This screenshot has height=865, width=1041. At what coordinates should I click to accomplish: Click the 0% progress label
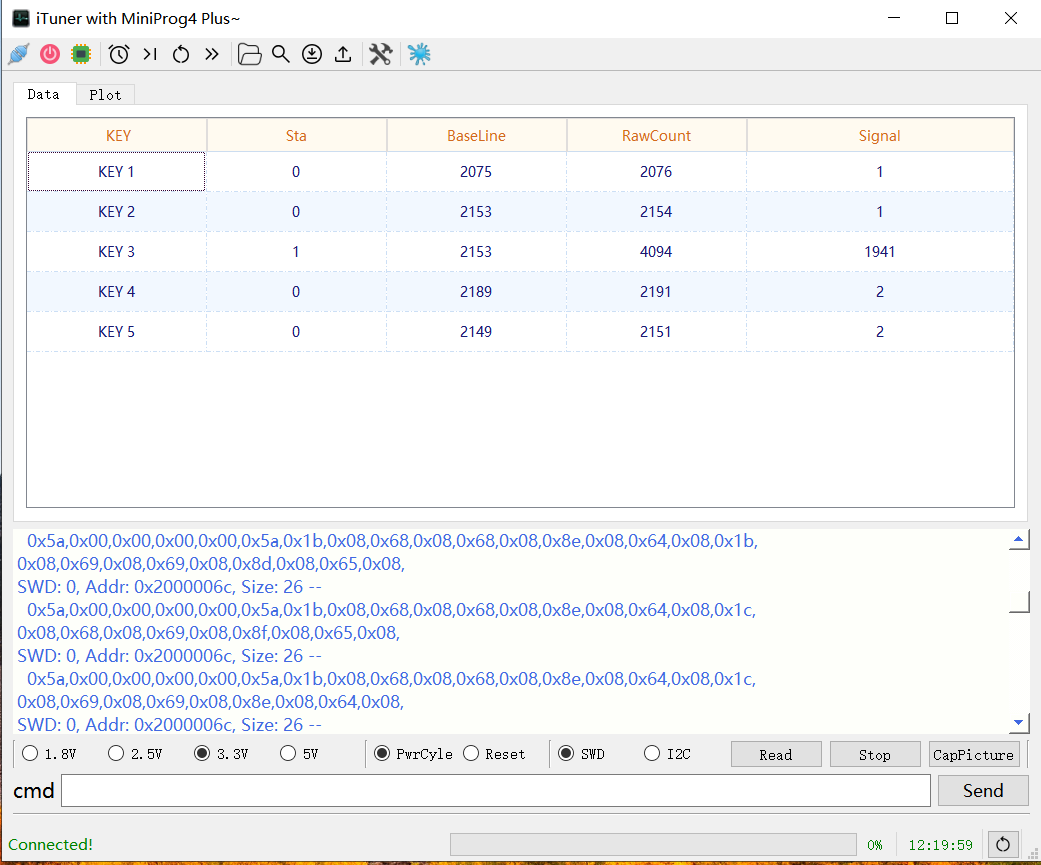tap(875, 845)
